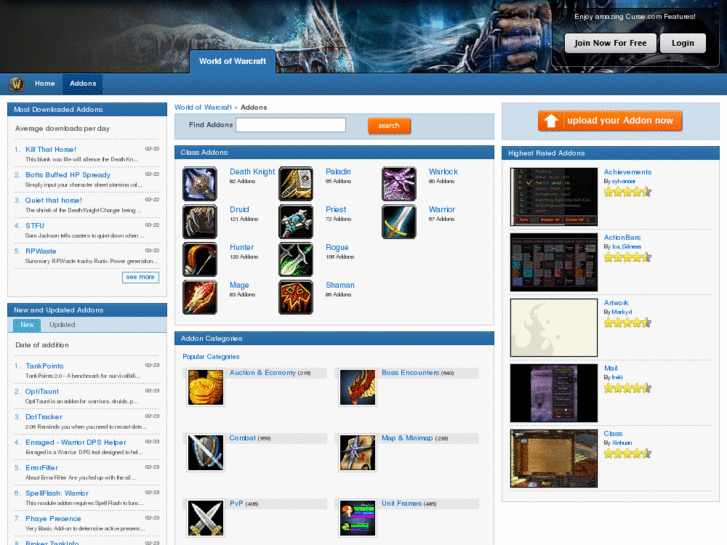Click the Login button
This screenshot has height=545, width=727.
pos(683,43)
